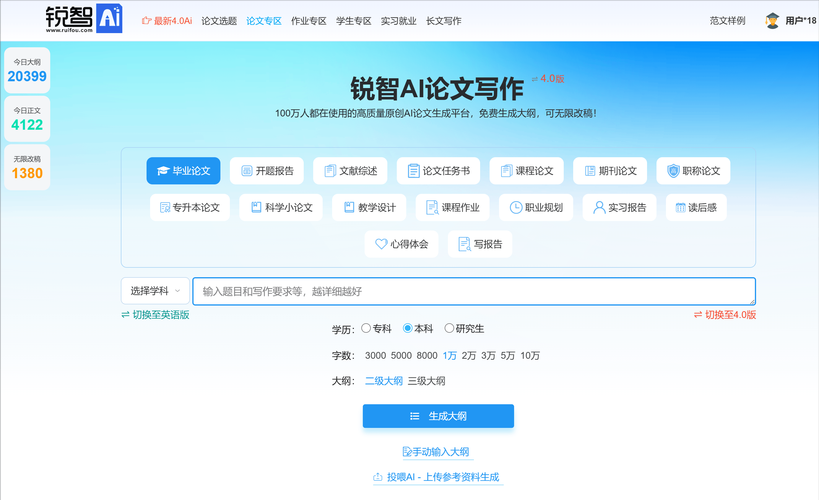Click the heart icon beside 心得体会
This screenshot has height=500, width=819.
point(381,244)
